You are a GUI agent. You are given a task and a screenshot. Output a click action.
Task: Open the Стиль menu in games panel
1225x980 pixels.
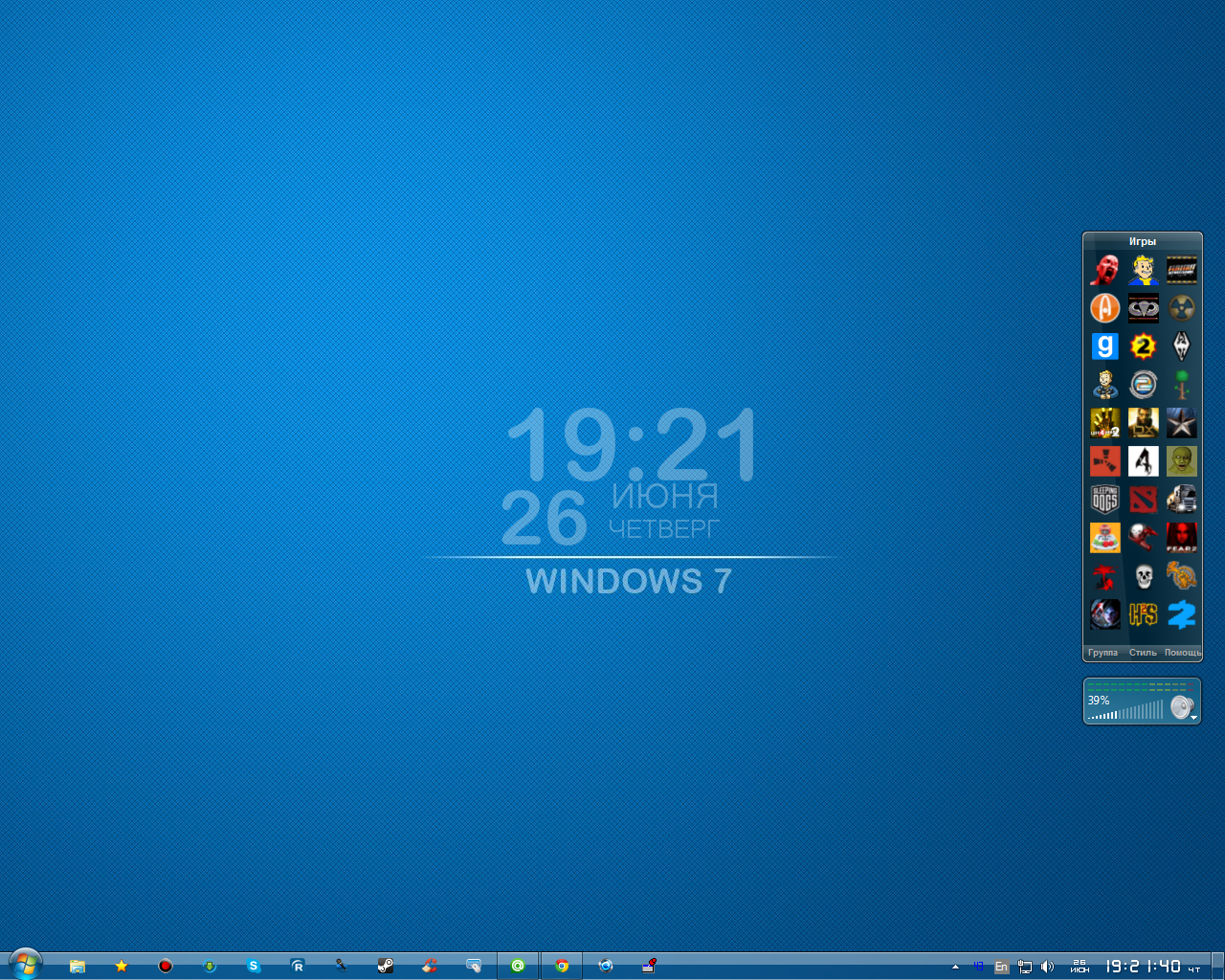pos(1143,653)
